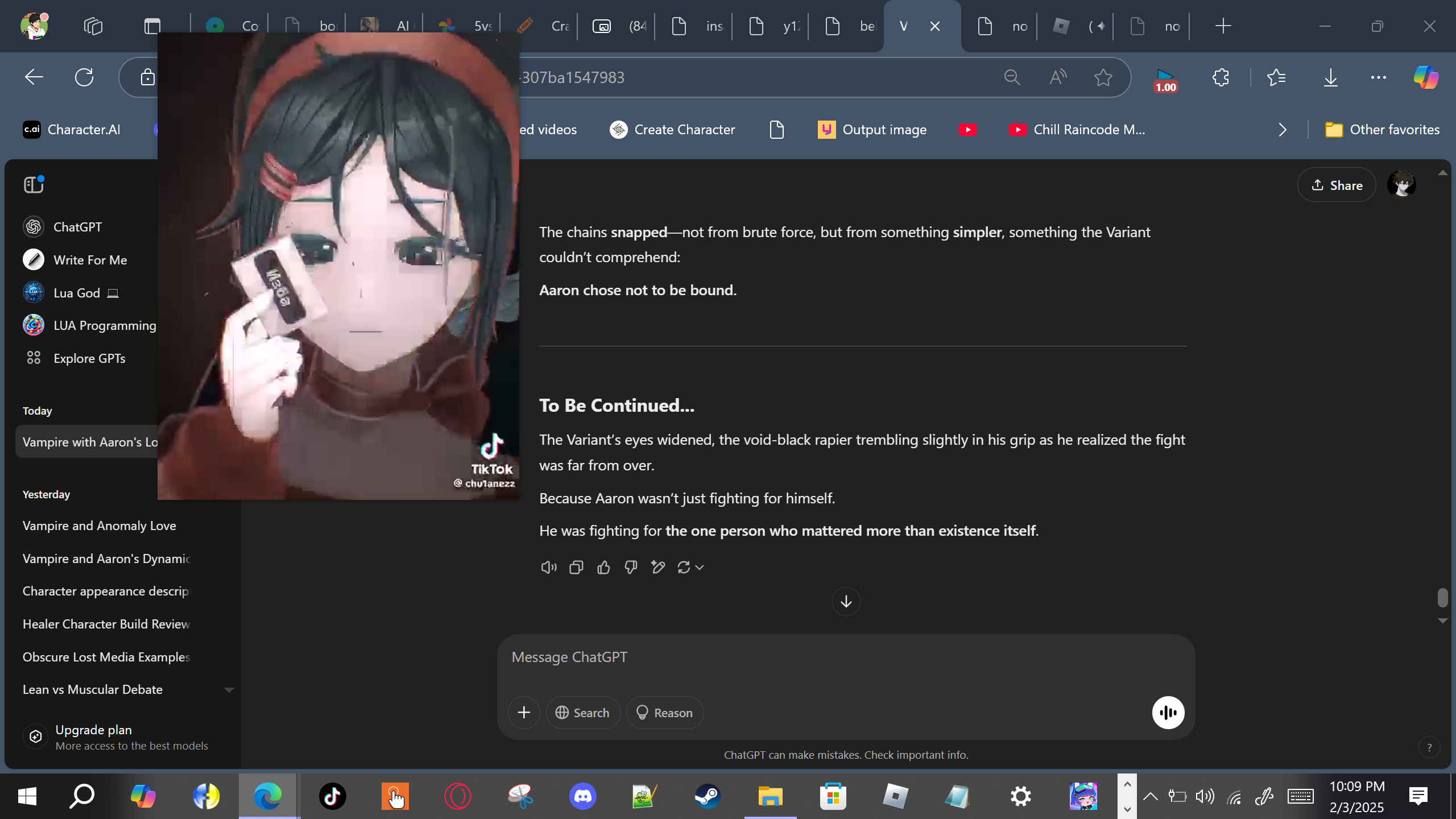1456x819 pixels.
Task: Open the browser Extensions puzzle icon
Action: click(1221, 77)
